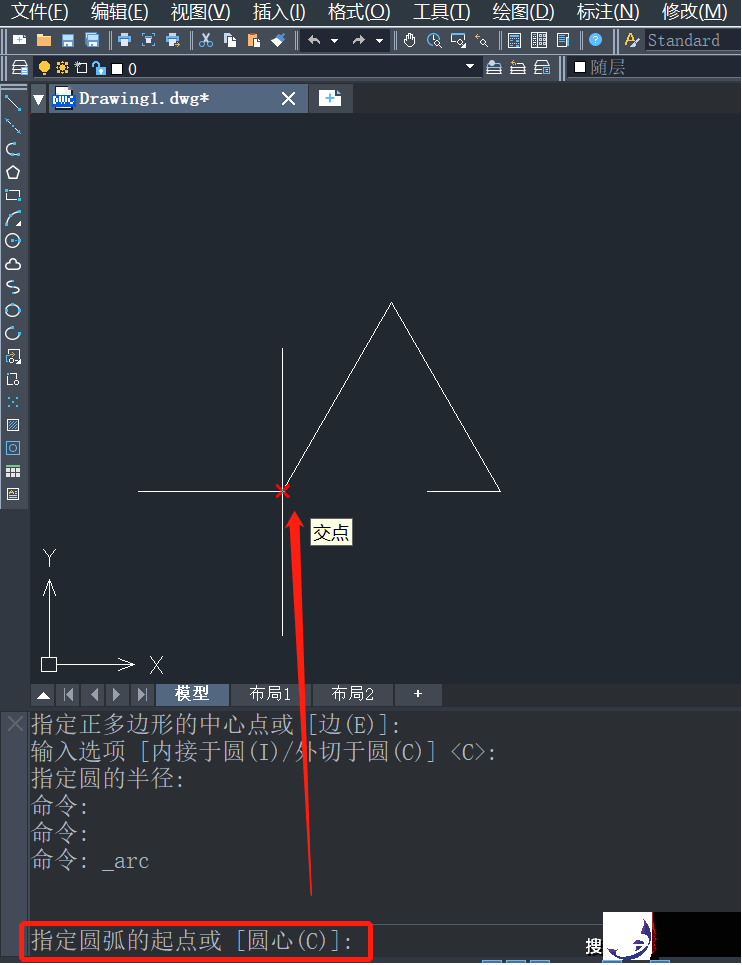The image size is (742, 965).
Task: Open the Properties palette icon
Action: [x=563, y=41]
